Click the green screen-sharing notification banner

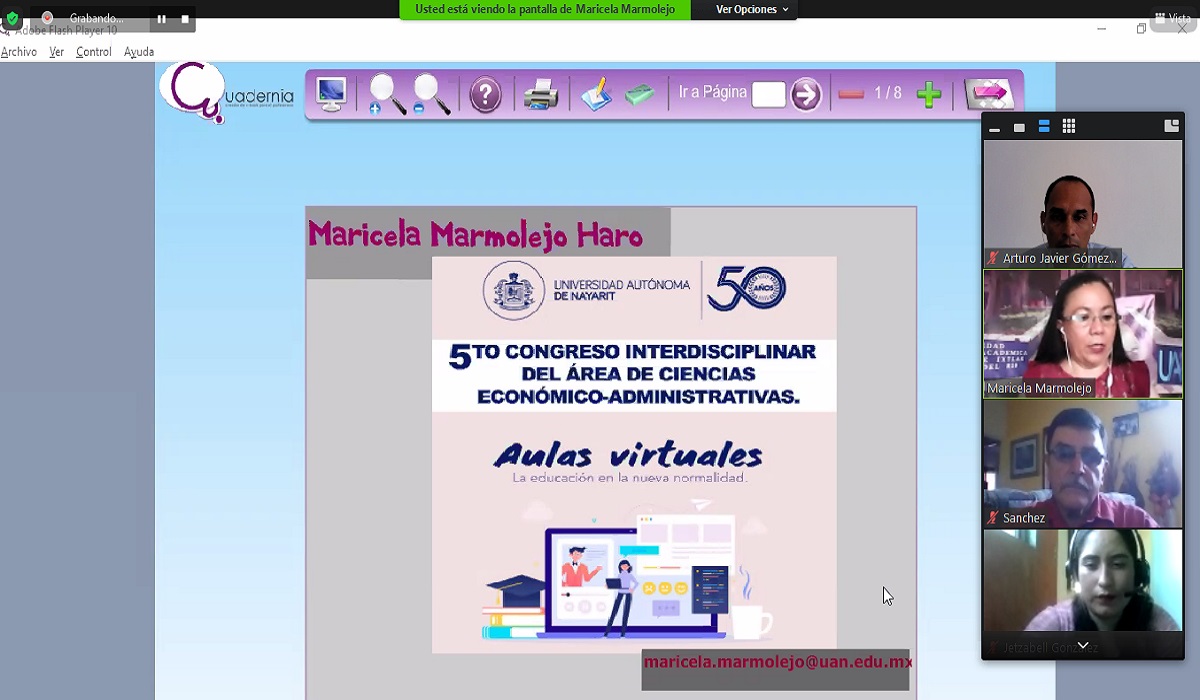coord(545,9)
